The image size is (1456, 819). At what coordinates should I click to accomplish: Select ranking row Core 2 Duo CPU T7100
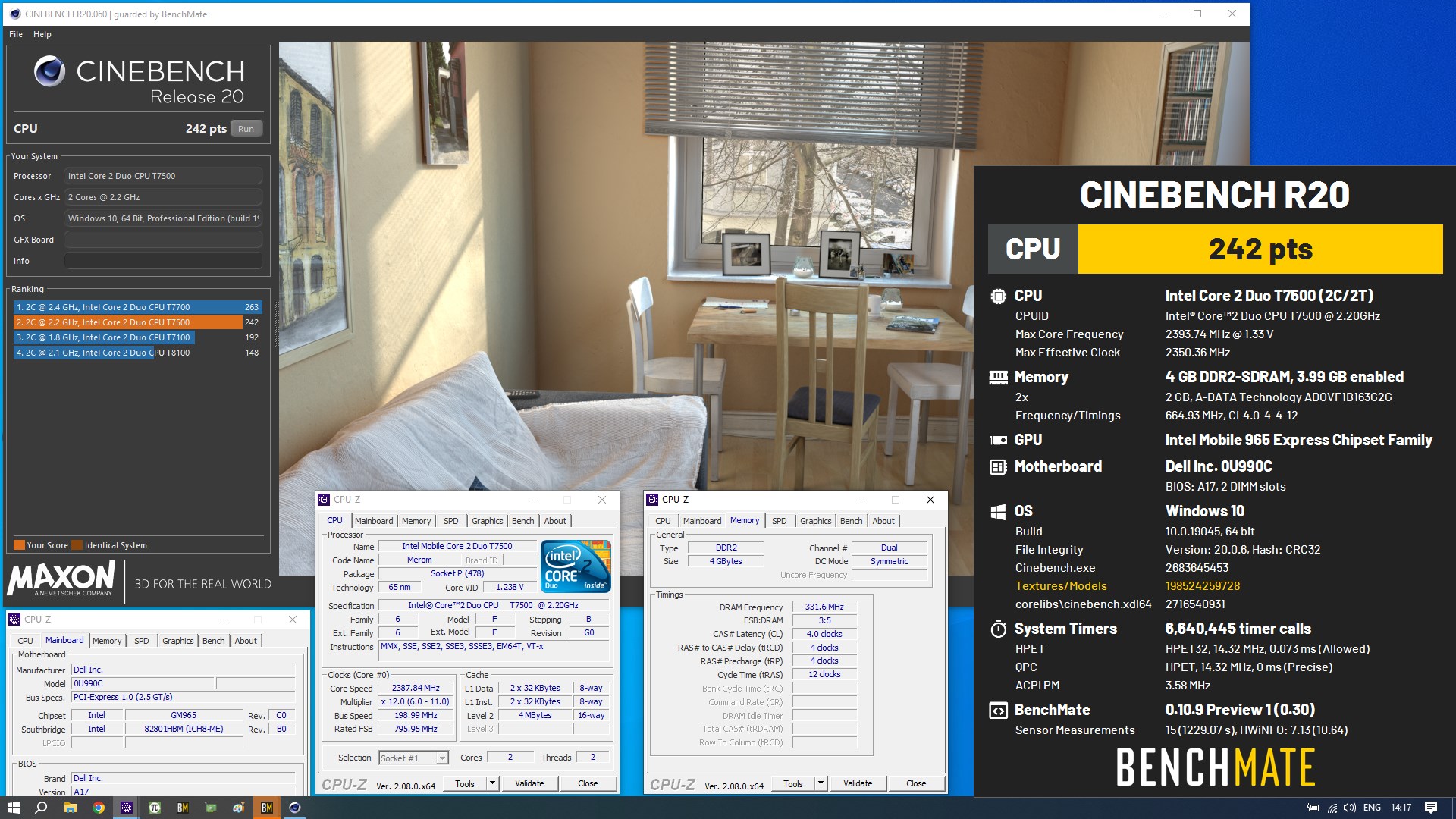138,337
